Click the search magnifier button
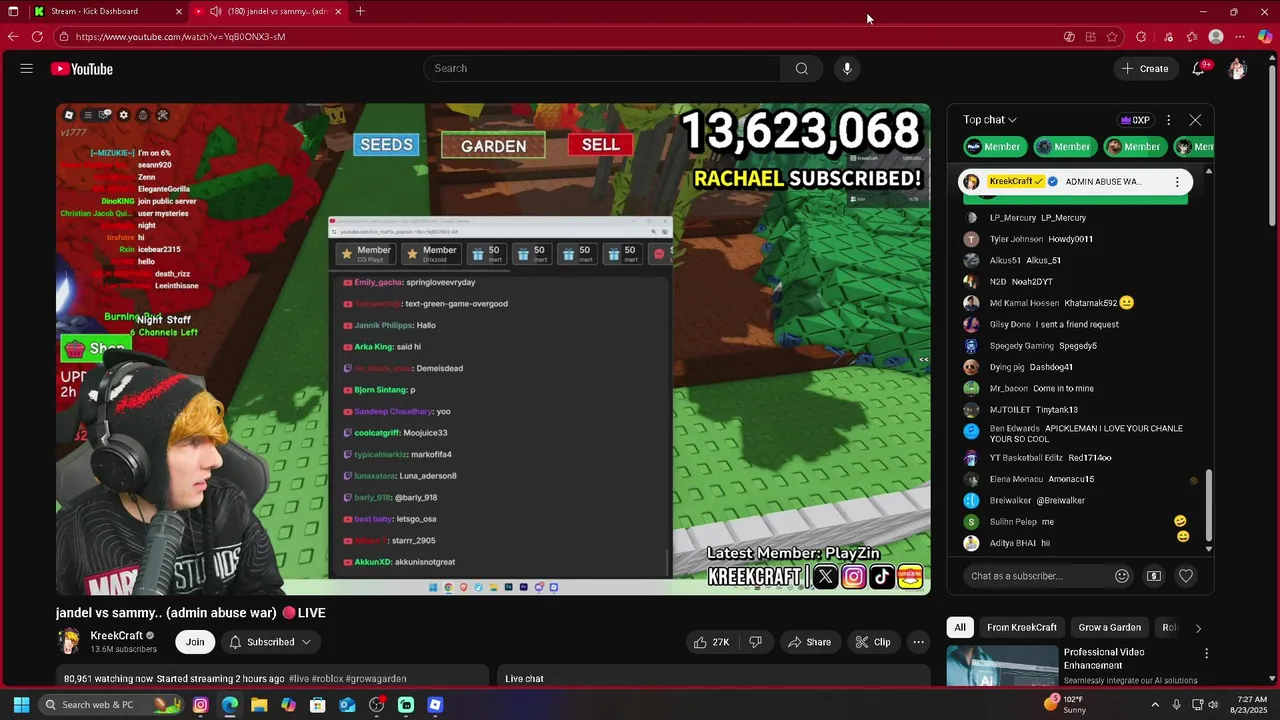 point(801,68)
